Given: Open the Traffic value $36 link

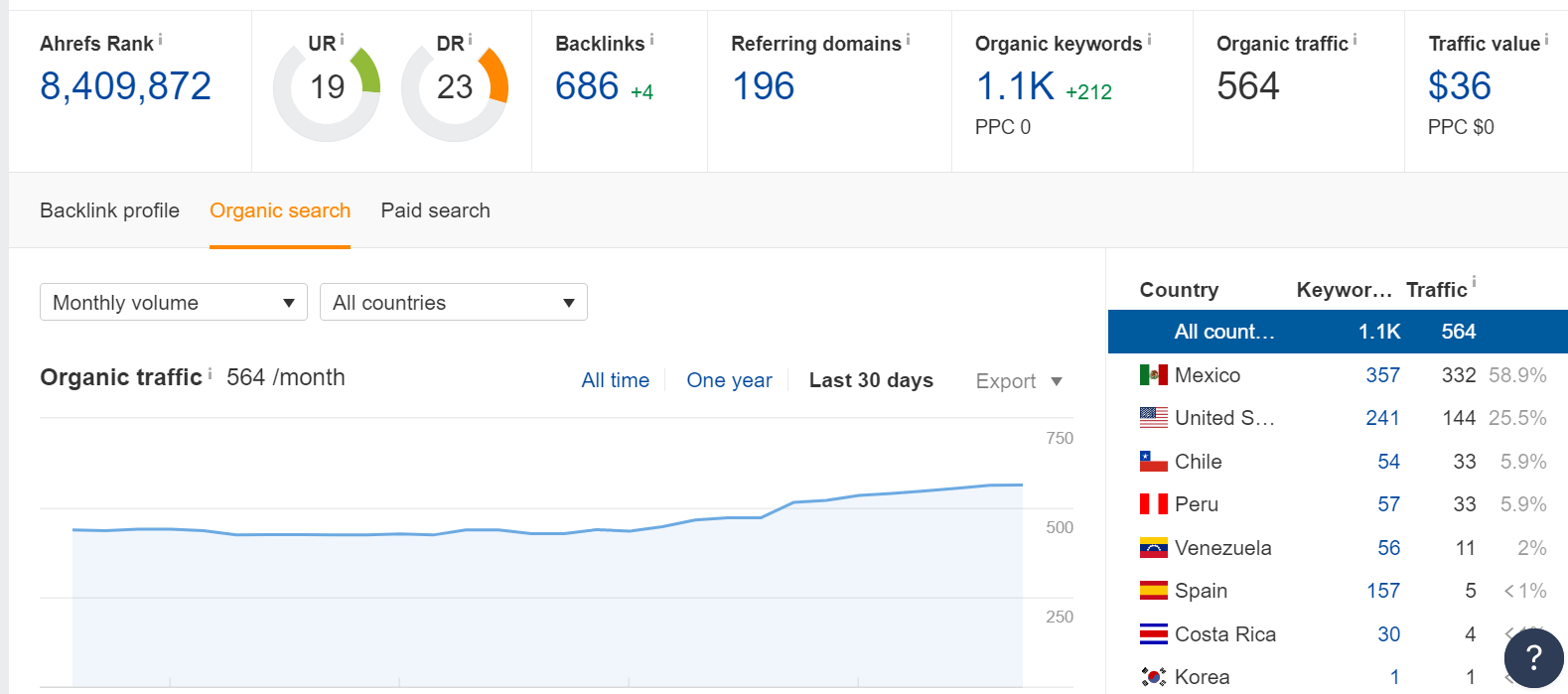Looking at the screenshot, I should coord(1460,86).
